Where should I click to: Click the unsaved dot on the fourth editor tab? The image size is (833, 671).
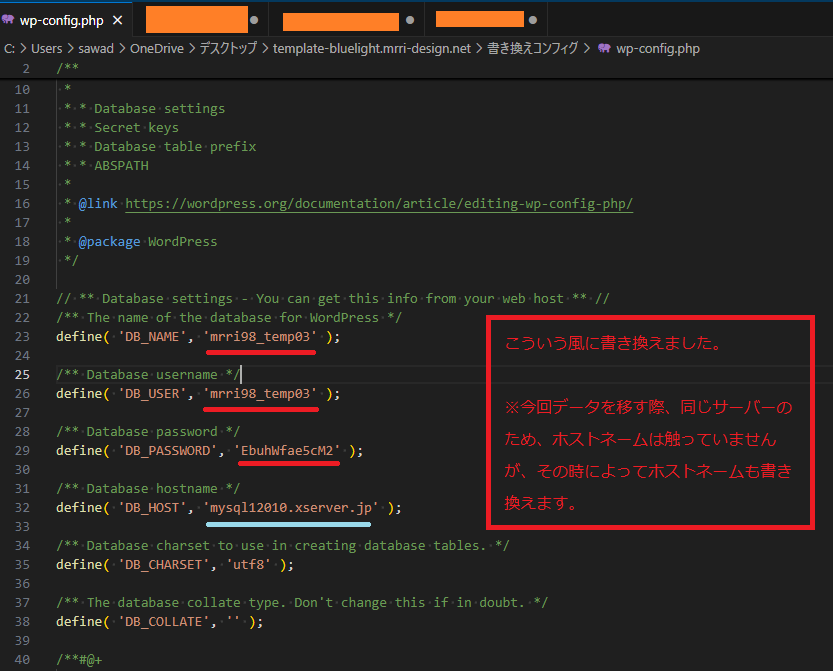[x=532, y=20]
